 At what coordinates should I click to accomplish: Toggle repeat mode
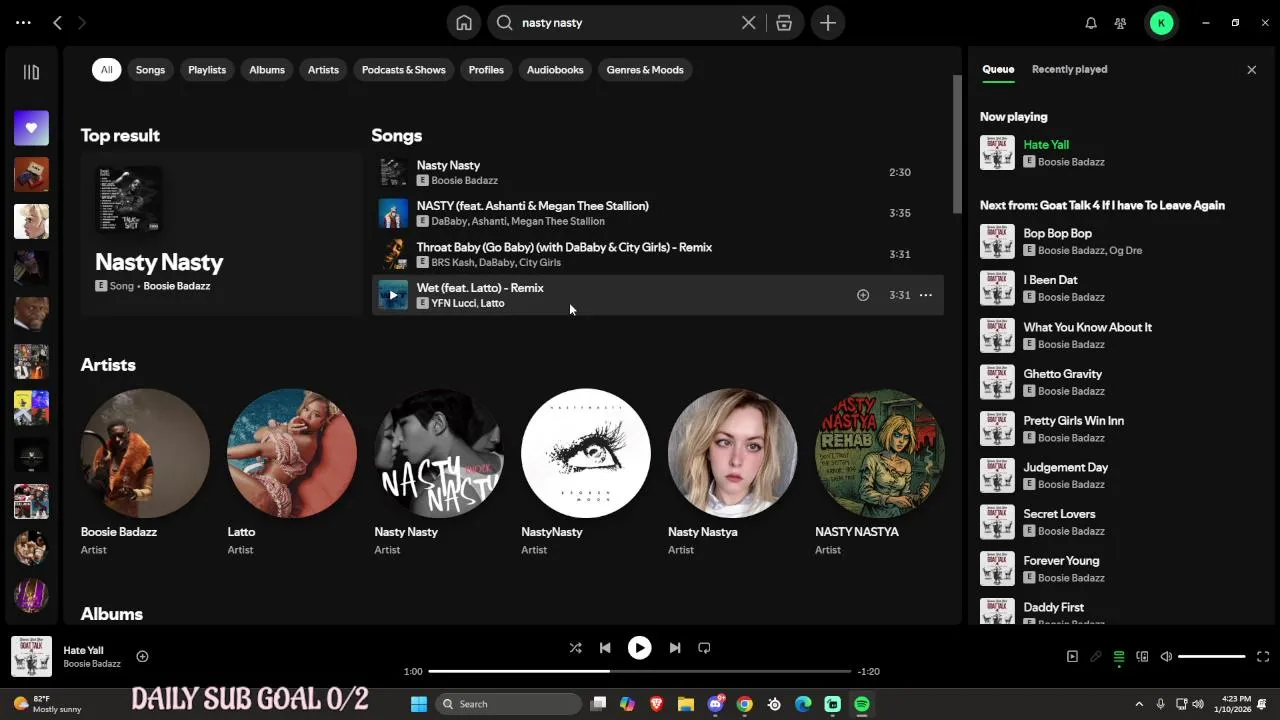point(704,648)
